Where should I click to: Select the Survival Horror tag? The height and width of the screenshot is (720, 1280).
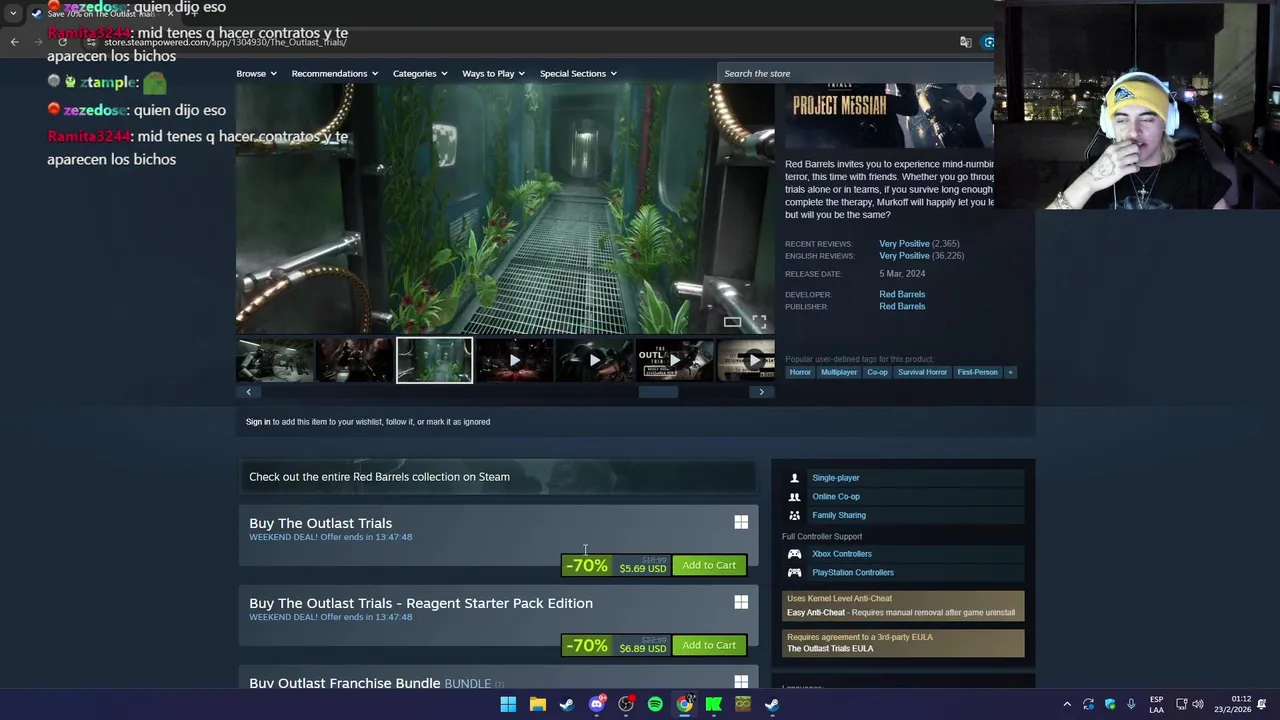click(922, 372)
